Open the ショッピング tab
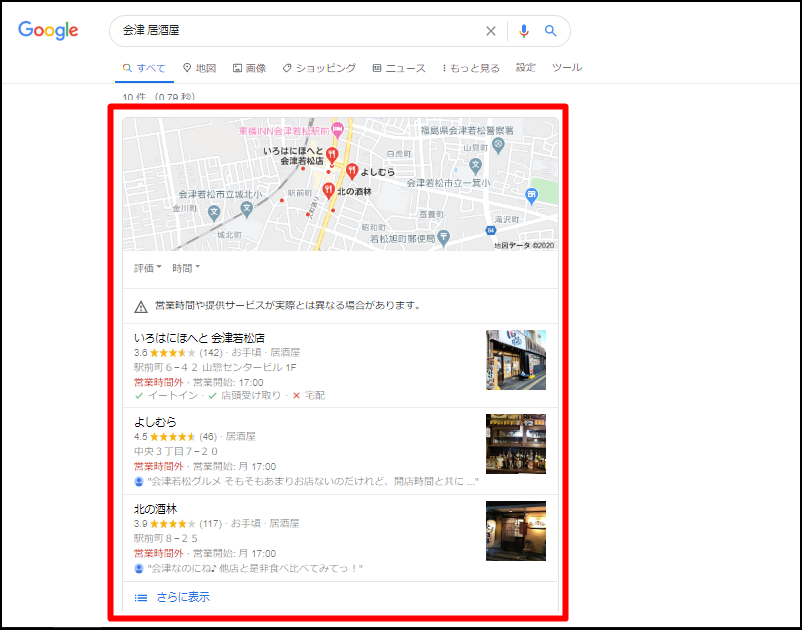The height and width of the screenshot is (630, 802). pos(319,68)
